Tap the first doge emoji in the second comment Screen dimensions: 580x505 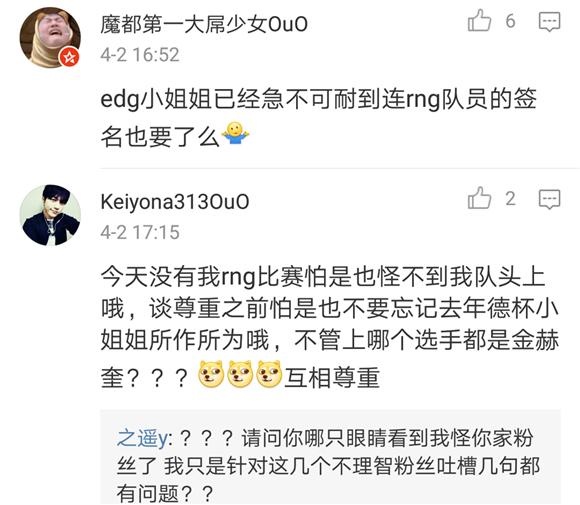pyautogui.click(x=211, y=374)
